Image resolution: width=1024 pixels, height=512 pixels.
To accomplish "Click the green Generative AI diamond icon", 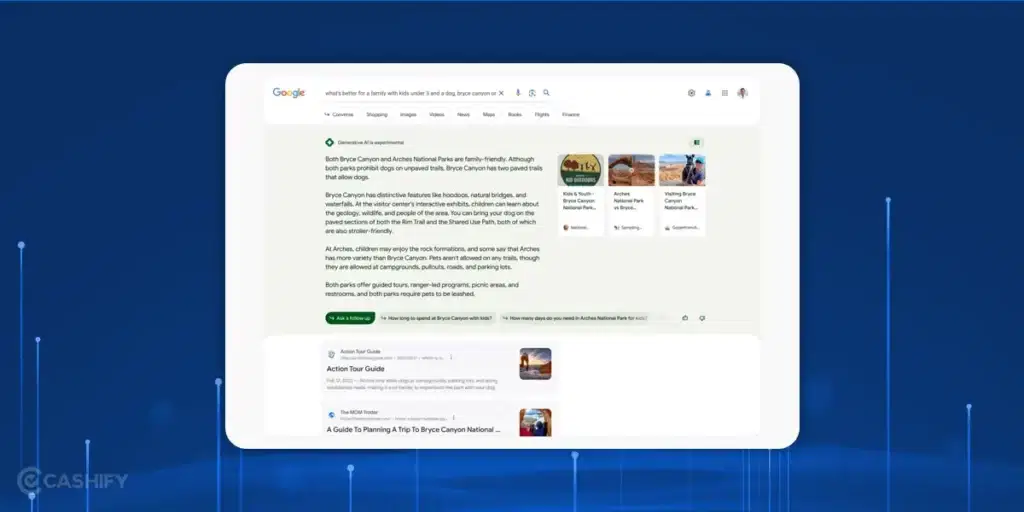I will click(329, 142).
